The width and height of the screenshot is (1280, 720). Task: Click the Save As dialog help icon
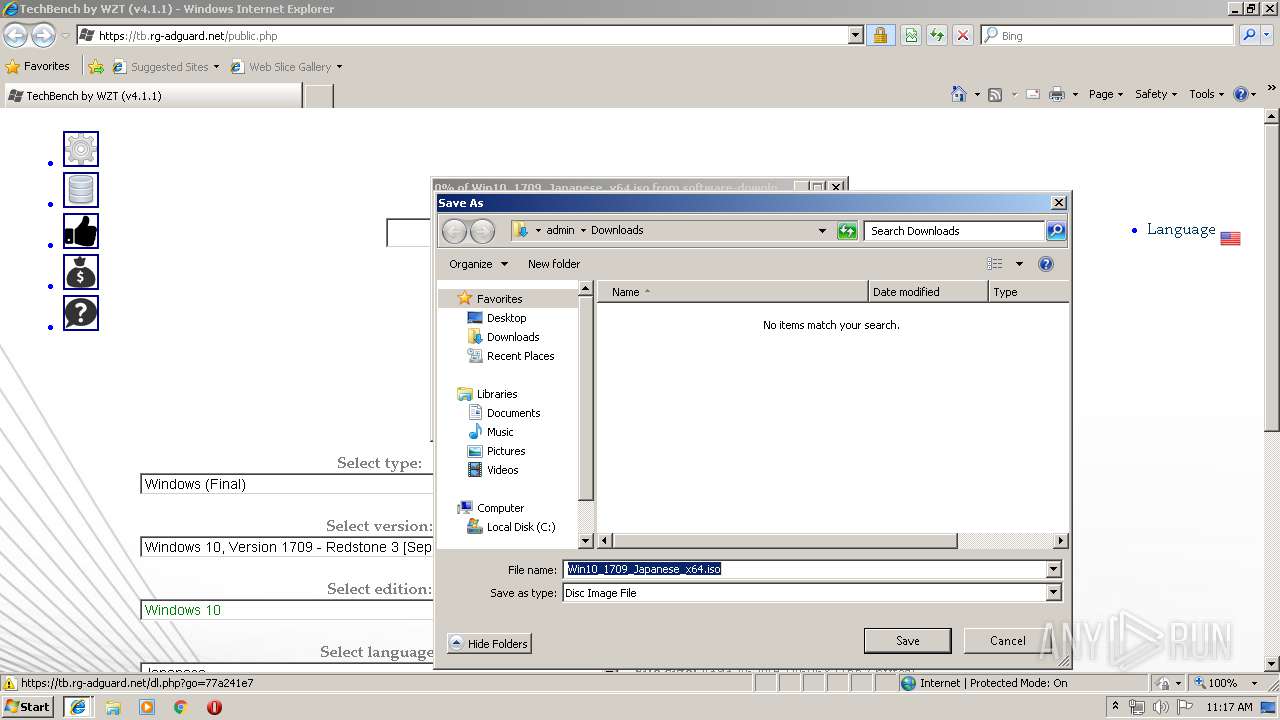(x=1046, y=264)
